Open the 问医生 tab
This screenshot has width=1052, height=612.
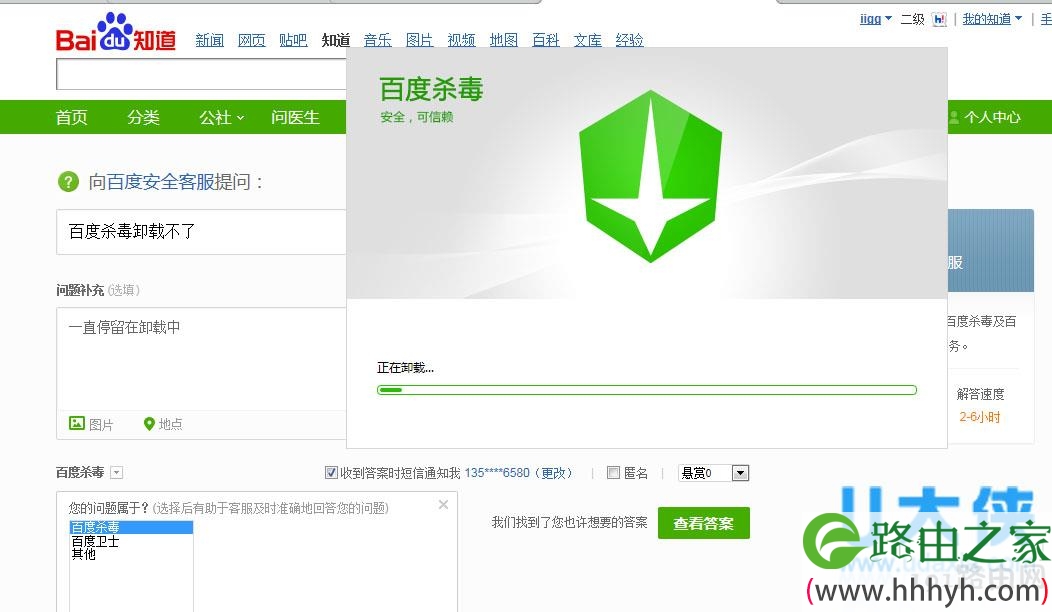point(295,117)
